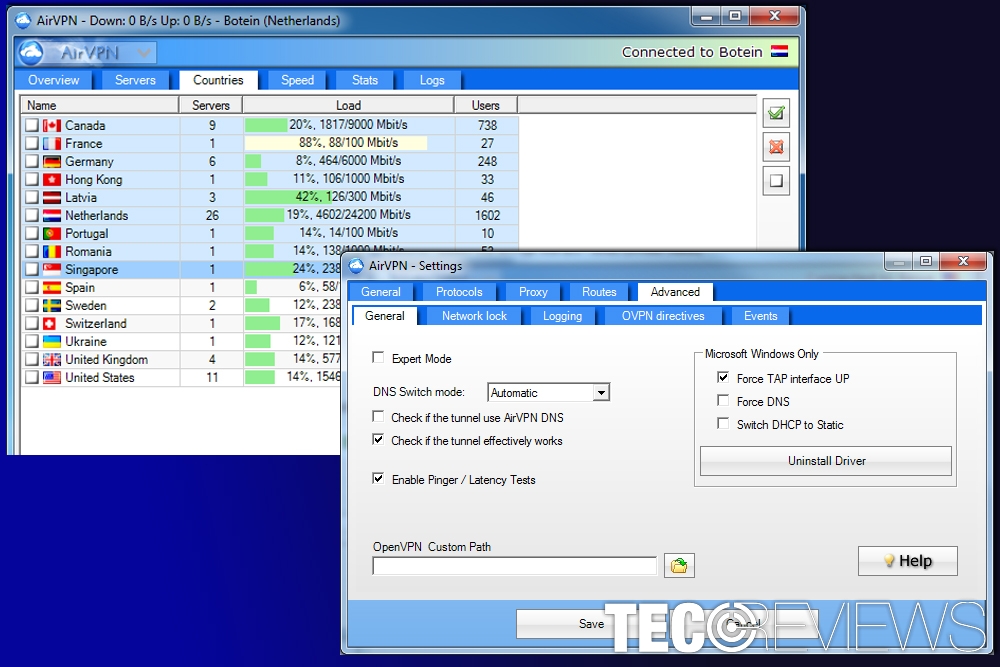Click the Ukraine flag icon in the countries list
Screen dimensions: 1000x667
tap(52, 342)
